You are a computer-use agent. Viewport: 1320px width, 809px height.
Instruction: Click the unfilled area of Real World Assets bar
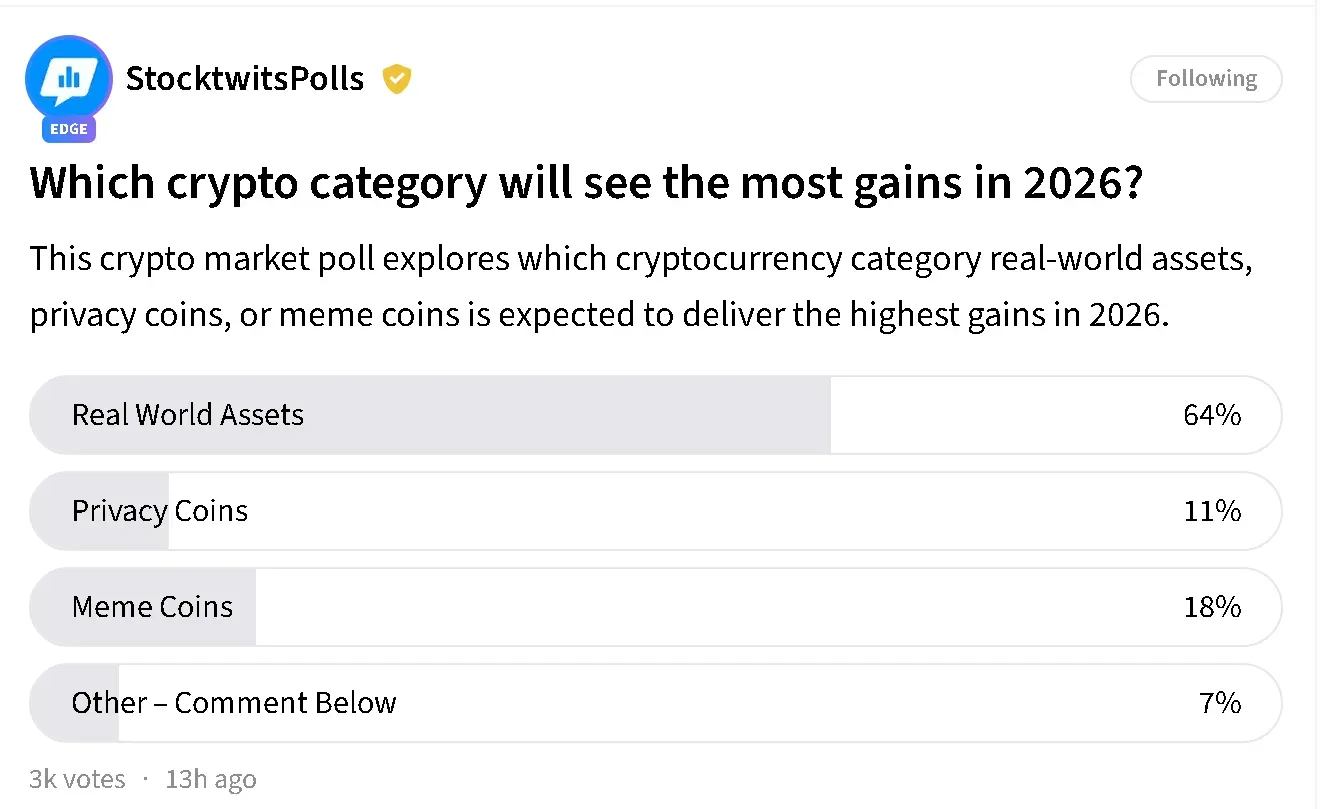tap(1000, 415)
